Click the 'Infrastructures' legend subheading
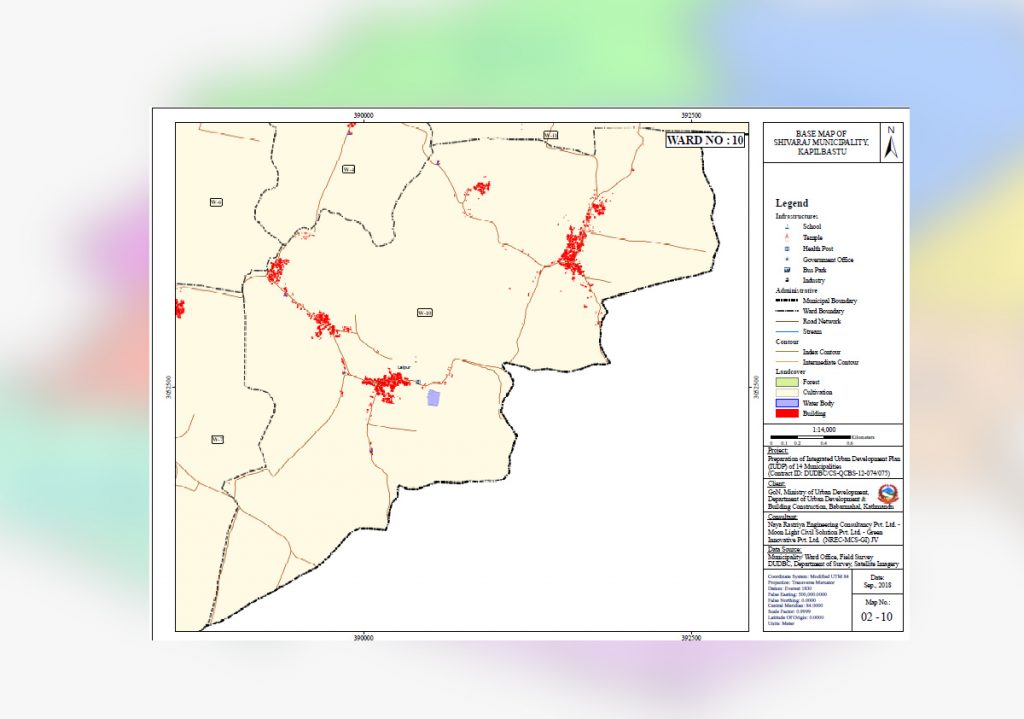1024x719 pixels. (797, 216)
